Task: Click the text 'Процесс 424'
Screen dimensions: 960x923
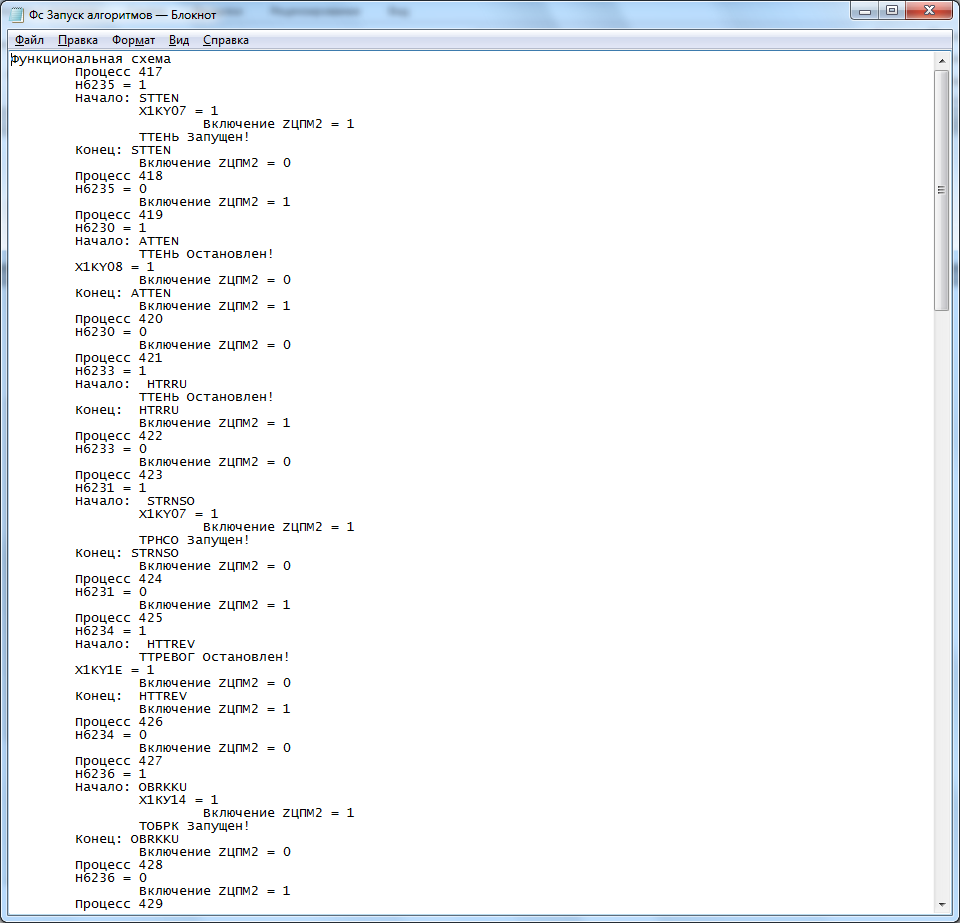Action: click(x=119, y=579)
